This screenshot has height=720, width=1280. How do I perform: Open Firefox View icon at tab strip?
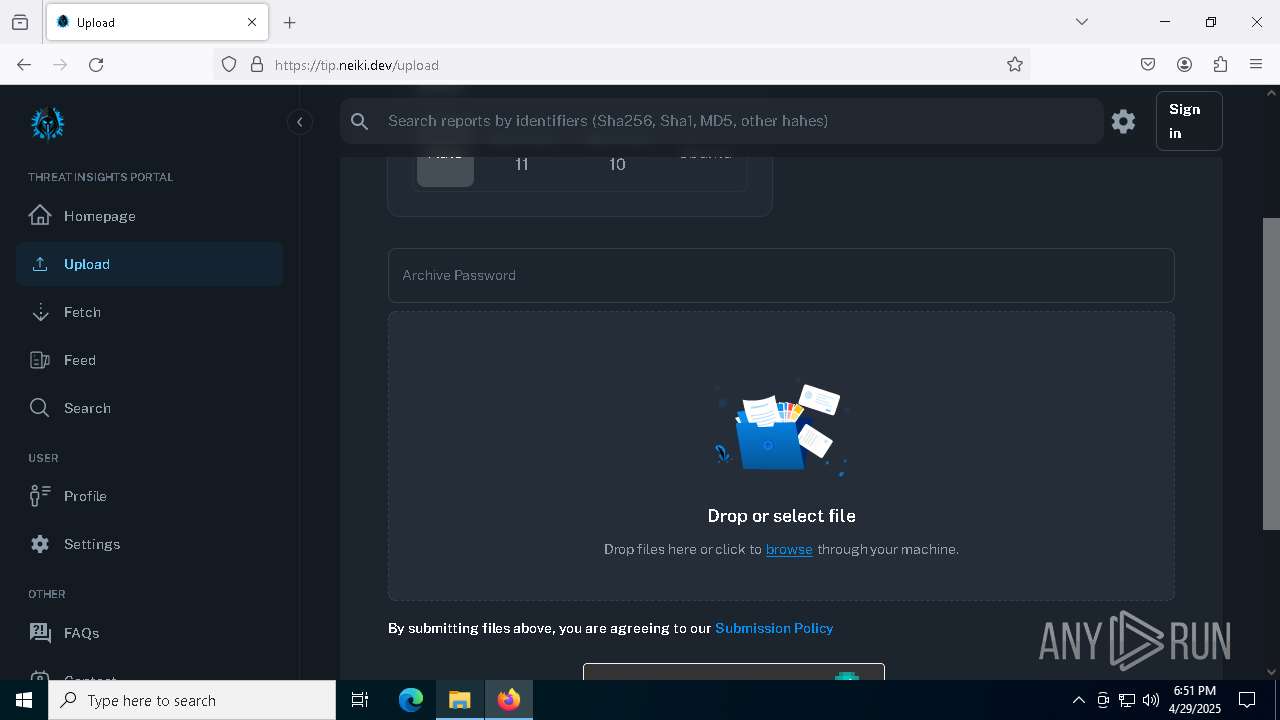[x=20, y=22]
